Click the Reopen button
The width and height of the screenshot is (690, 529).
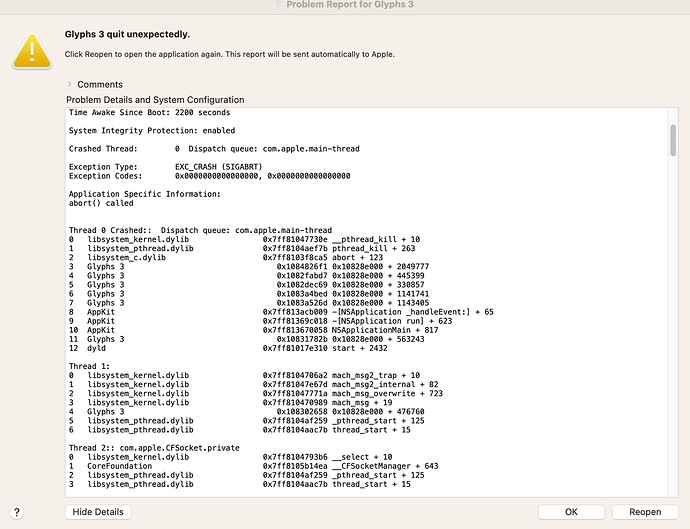pyautogui.click(x=645, y=512)
